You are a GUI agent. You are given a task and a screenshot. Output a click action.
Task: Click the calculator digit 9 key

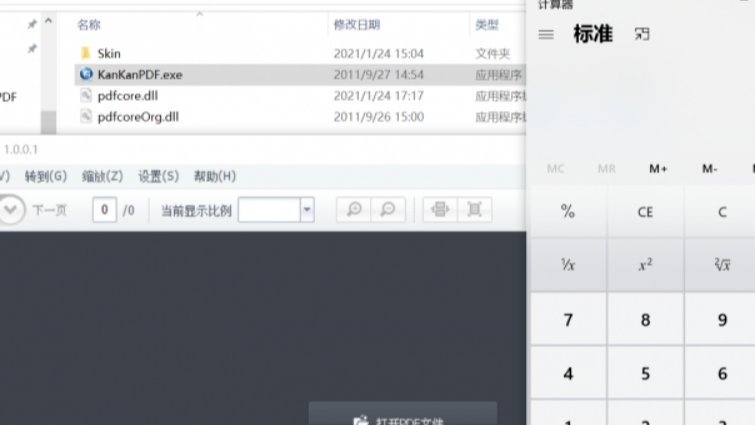[720, 319]
